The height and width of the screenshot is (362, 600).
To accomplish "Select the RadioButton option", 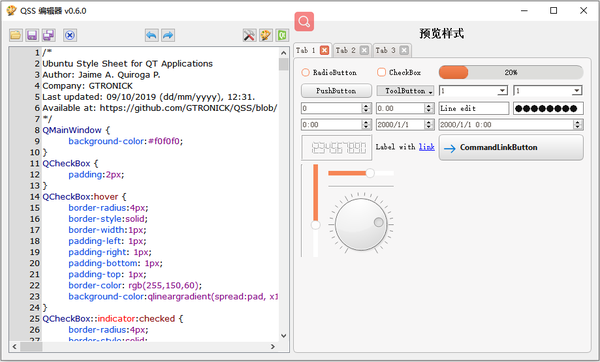I will [x=329, y=72].
